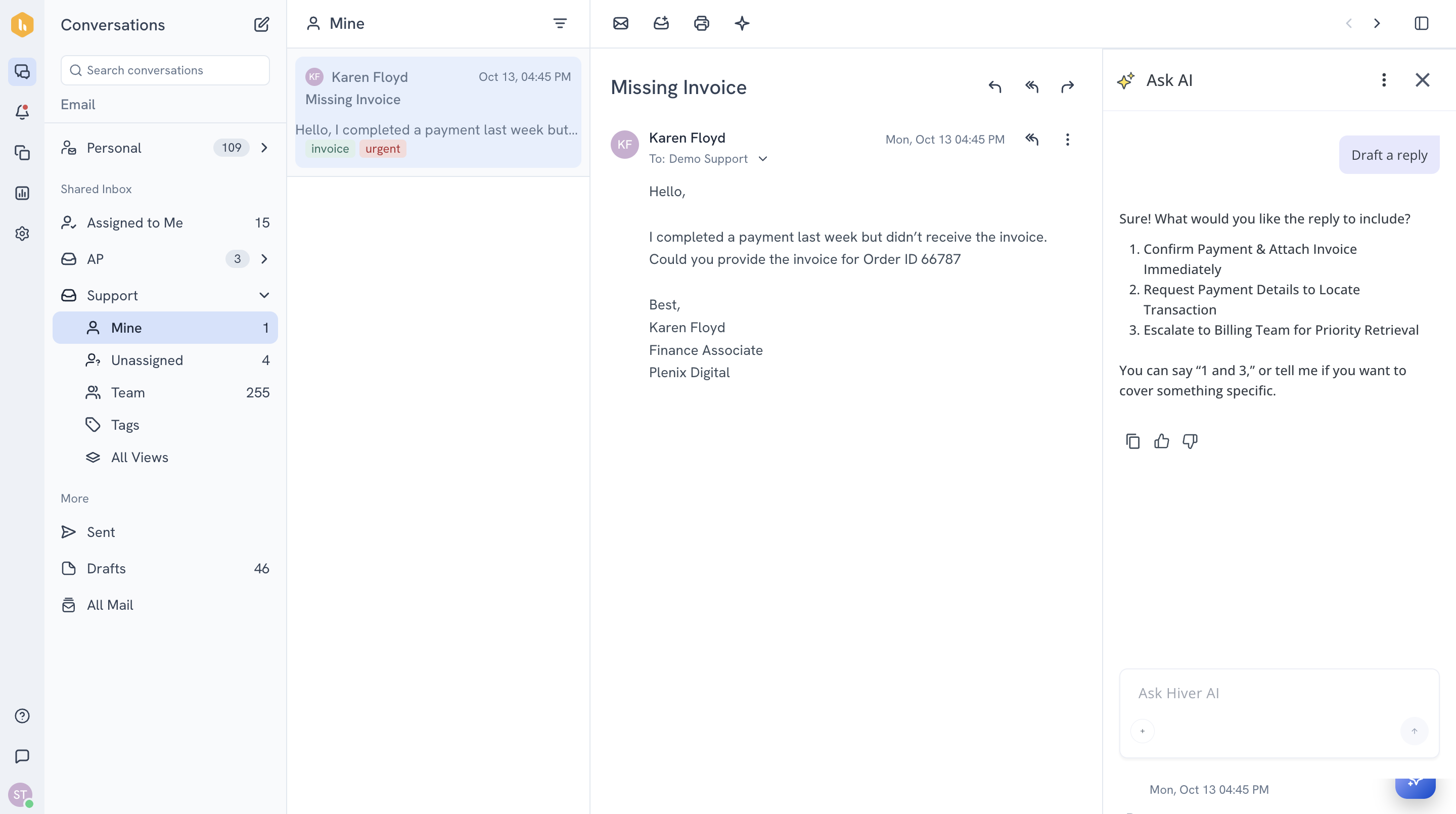
Task: Click the compose new conversation icon
Action: pyautogui.click(x=261, y=24)
